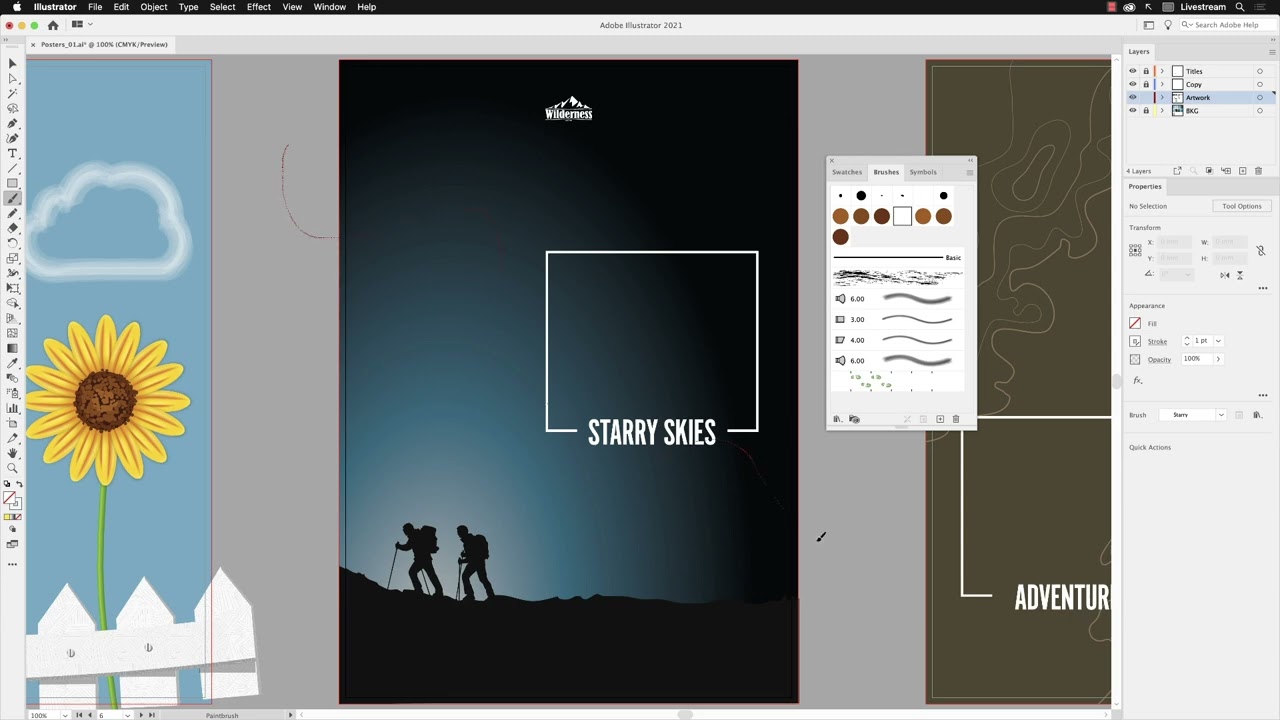This screenshot has width=1280, height=720.
Task: Delete selected layer with trash icon
Action: [1259, 171]
